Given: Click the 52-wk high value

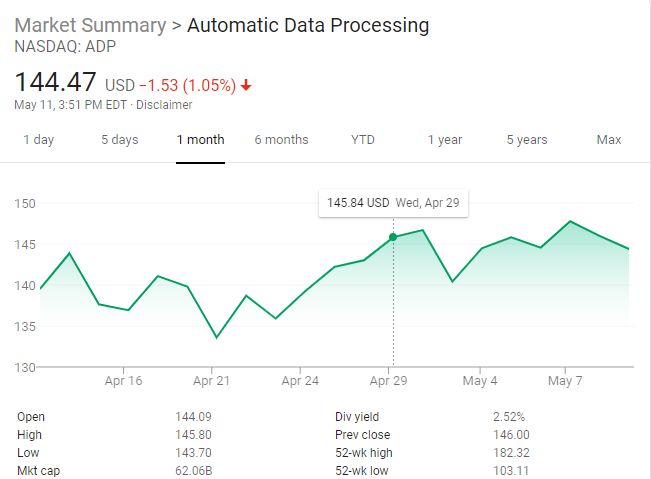Looking at the screenshot, I should point(511,452).
